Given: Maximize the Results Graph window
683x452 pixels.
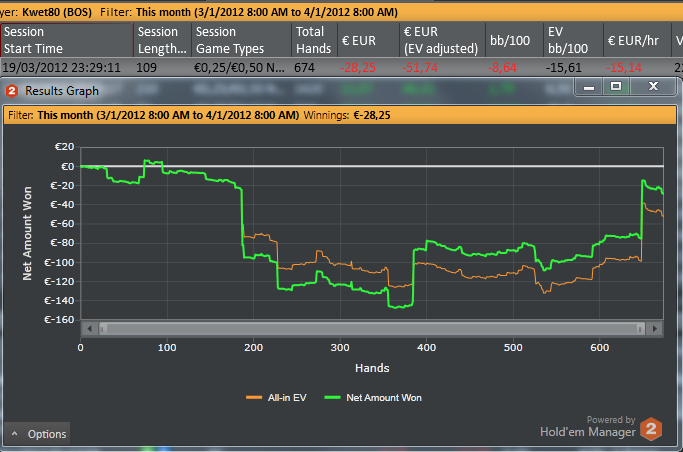Looking at the screenshot, I should (616, 86).
